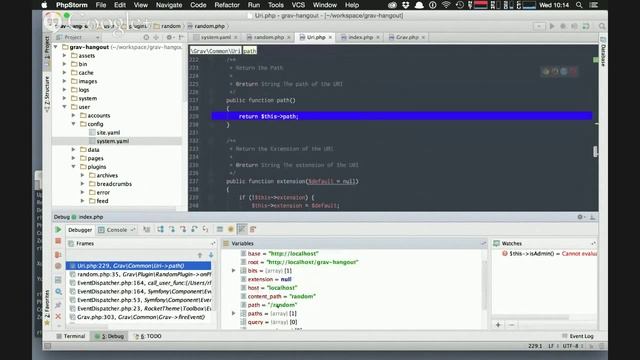Click the Step Out icon in the debugger toolbar
The width and height of the screenshot is (640, 360).
(x=194, y=229)
